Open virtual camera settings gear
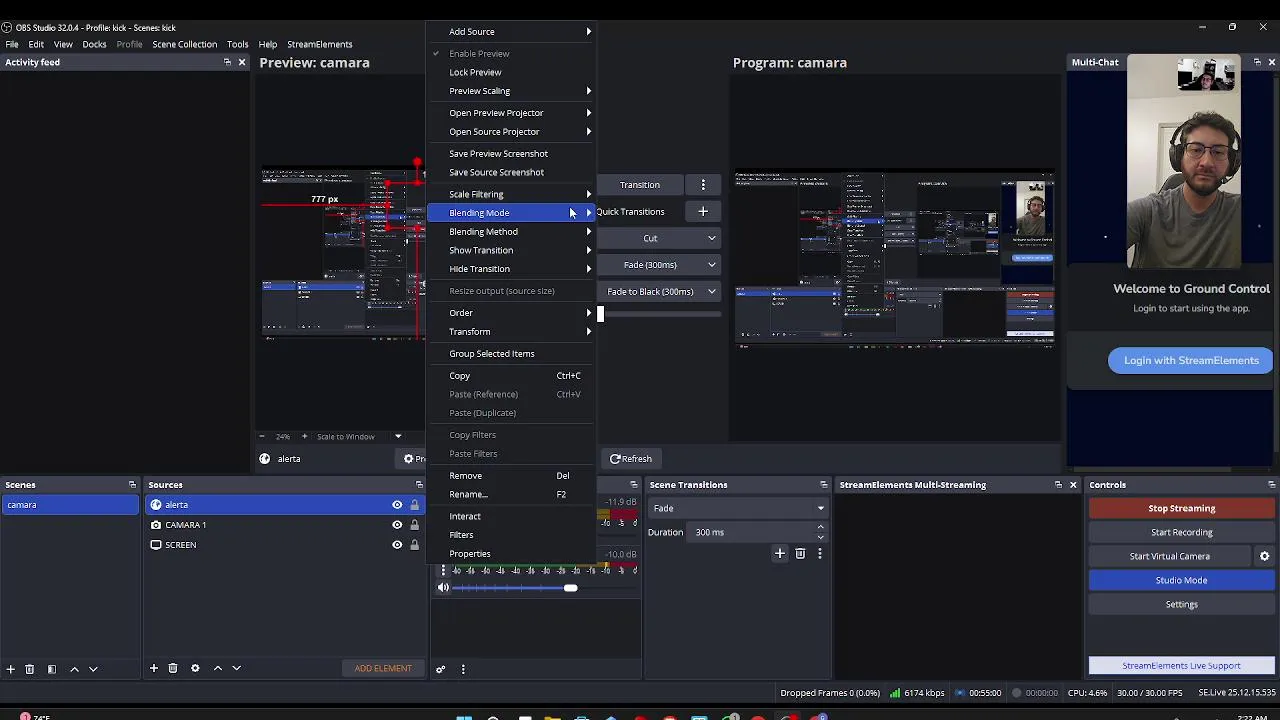Viewport: 1280px width, 720px height. [x=1264, y=556]
